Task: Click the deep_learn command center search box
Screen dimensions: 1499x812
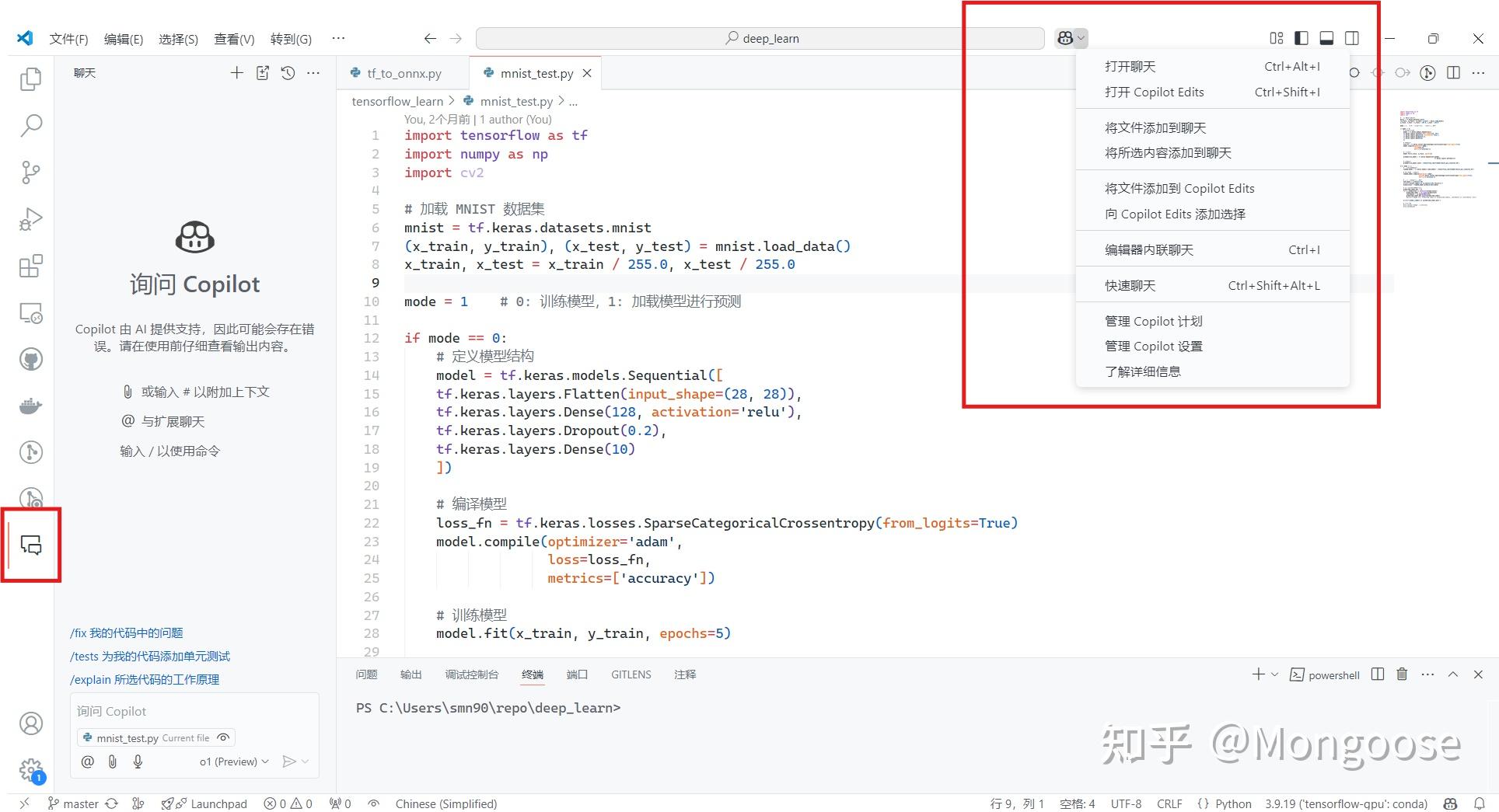Action: coord(760,38)
